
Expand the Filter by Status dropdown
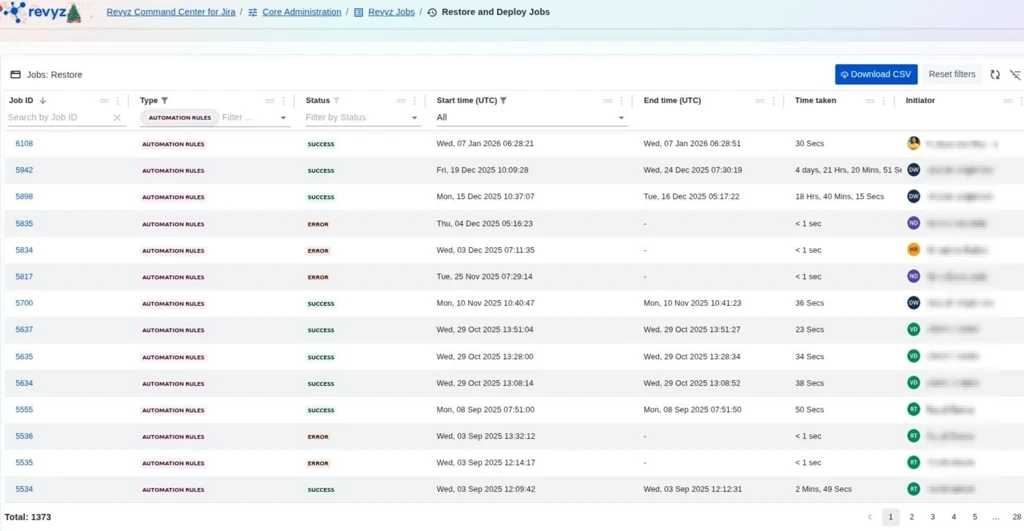coord(415,118)
